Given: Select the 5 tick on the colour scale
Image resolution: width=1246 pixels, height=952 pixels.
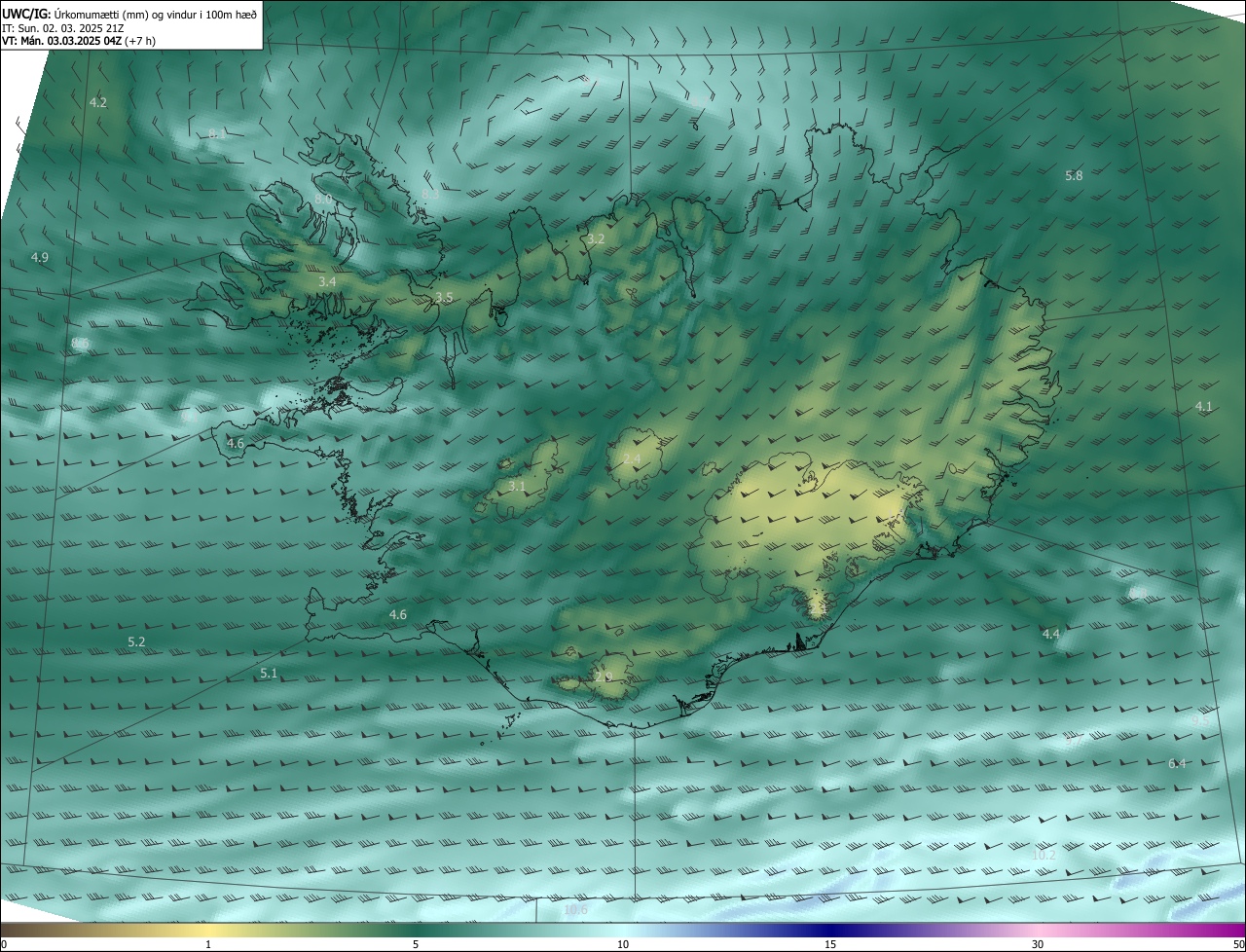Looking at the screenshot, I should point(416,944).
